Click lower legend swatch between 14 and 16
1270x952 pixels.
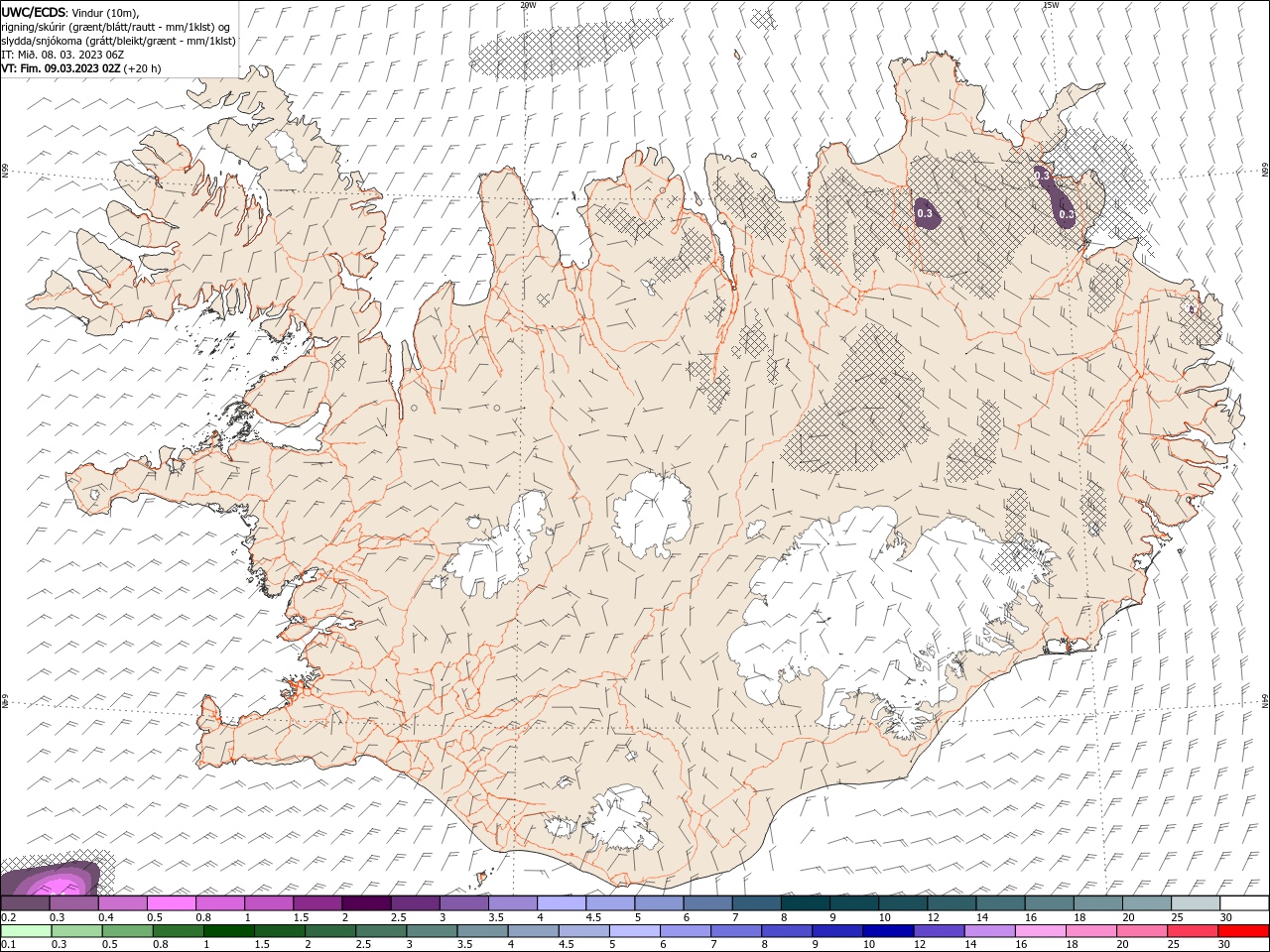click(x=989, y=931)
